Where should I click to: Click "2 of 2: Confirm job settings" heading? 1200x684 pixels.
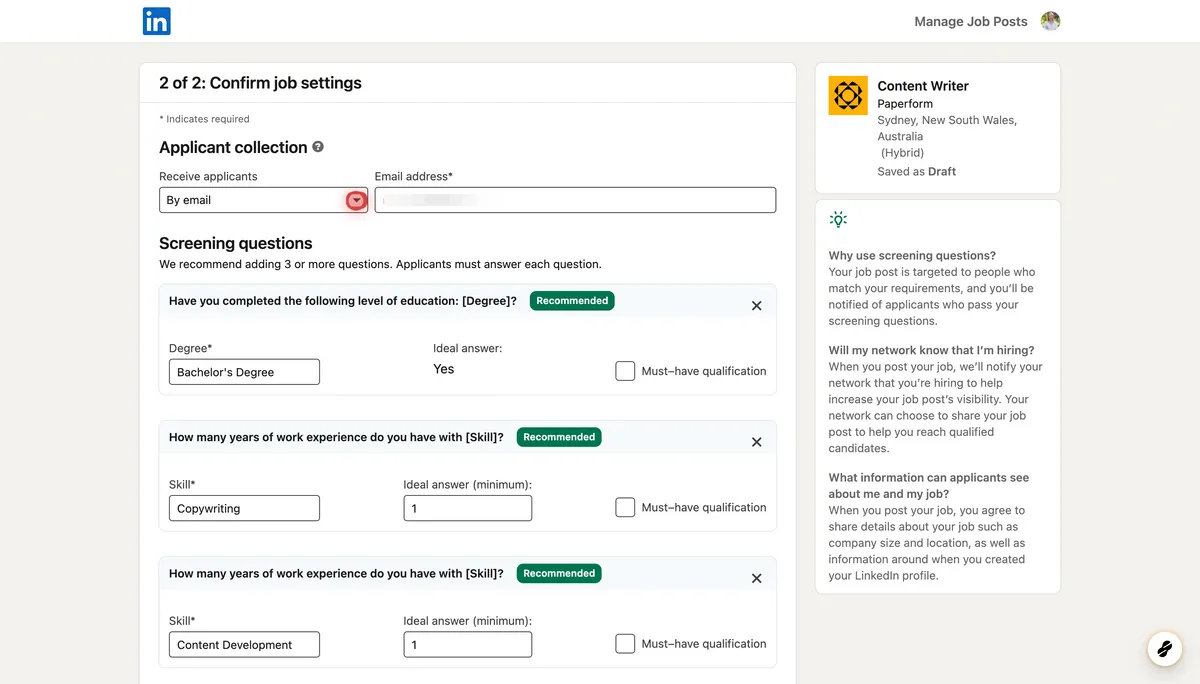(260, 83)
